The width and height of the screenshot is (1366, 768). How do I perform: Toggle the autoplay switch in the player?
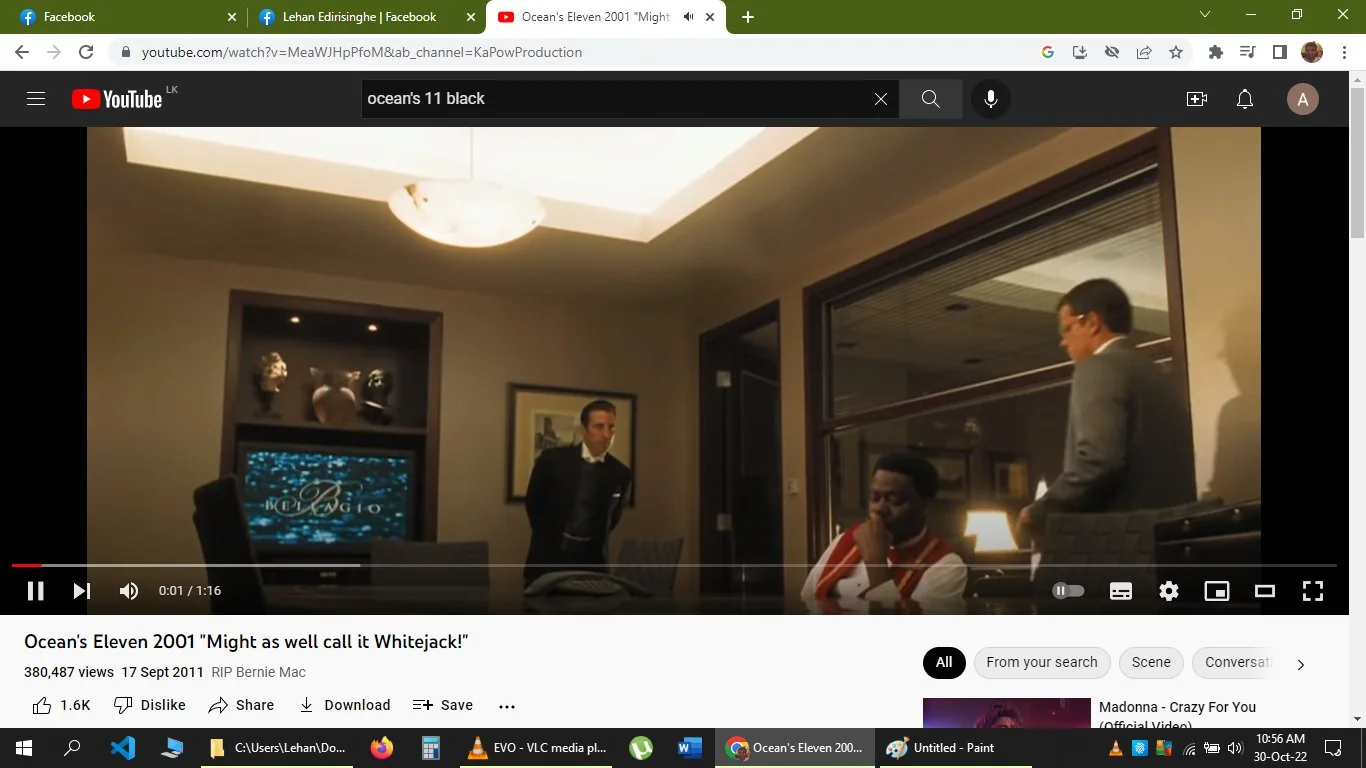click(1068, 591)
